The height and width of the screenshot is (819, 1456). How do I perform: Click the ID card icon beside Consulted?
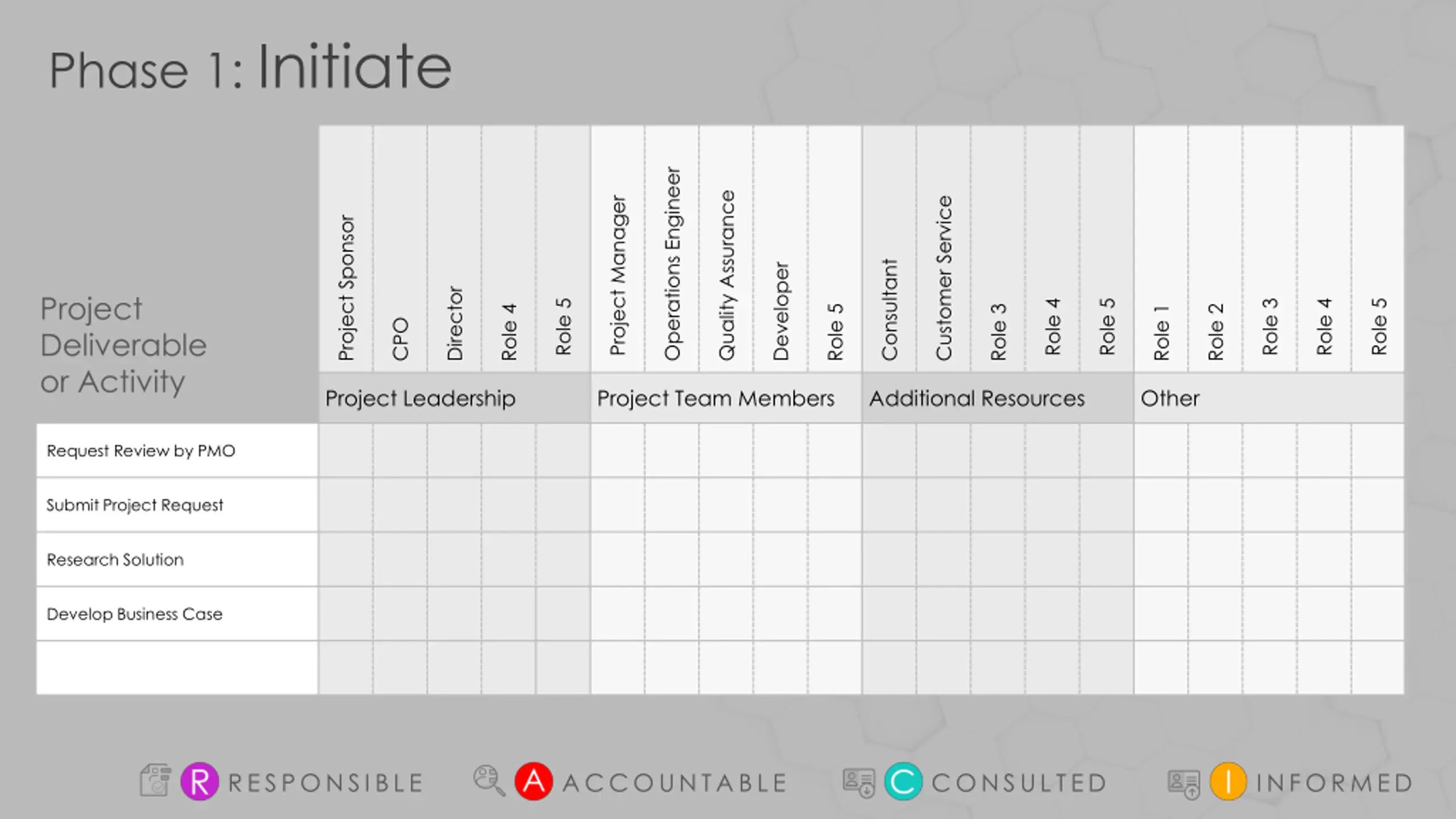(x=859, y=783)
